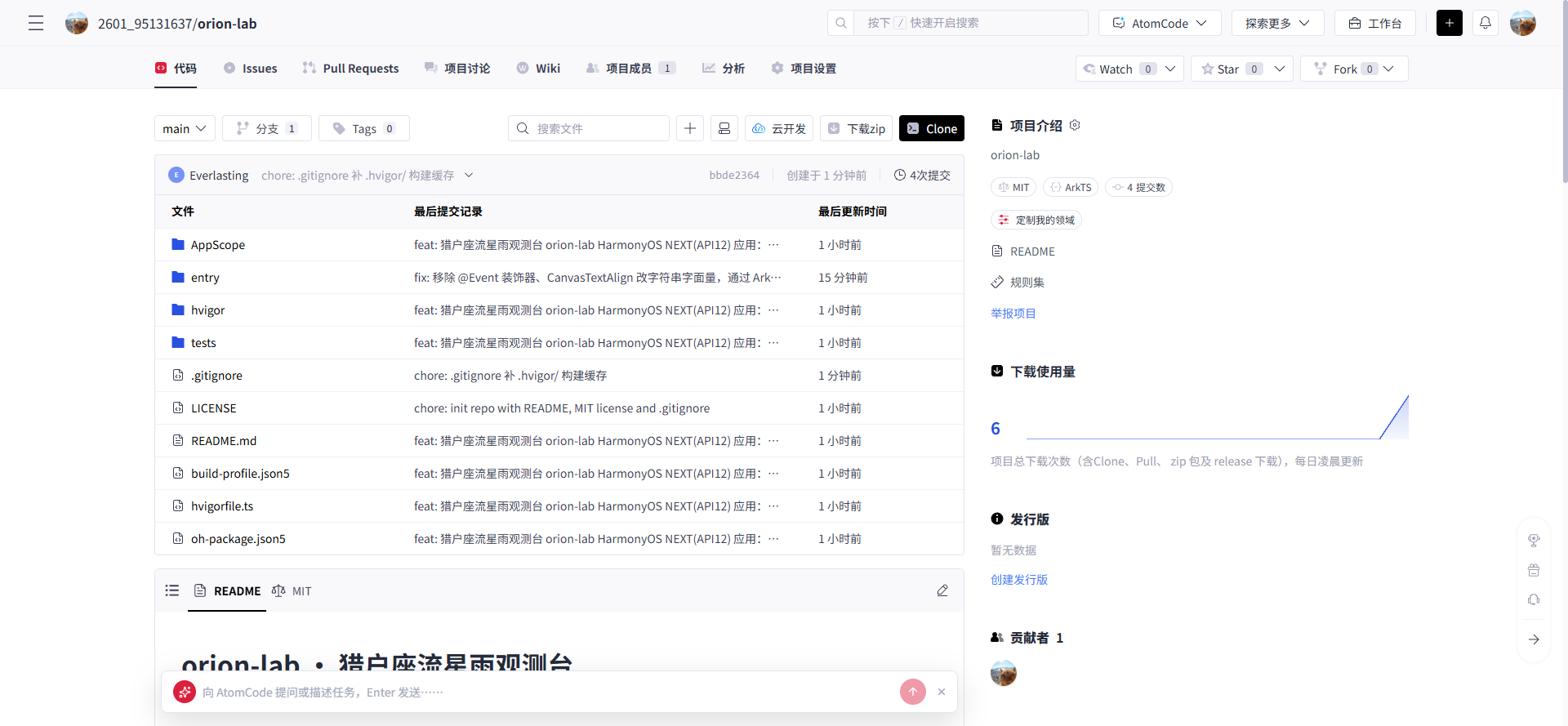Viewport: 1568px width, 726px height.
Task: Select the MIT tab in README panel
Action: (x=292, y=590)
